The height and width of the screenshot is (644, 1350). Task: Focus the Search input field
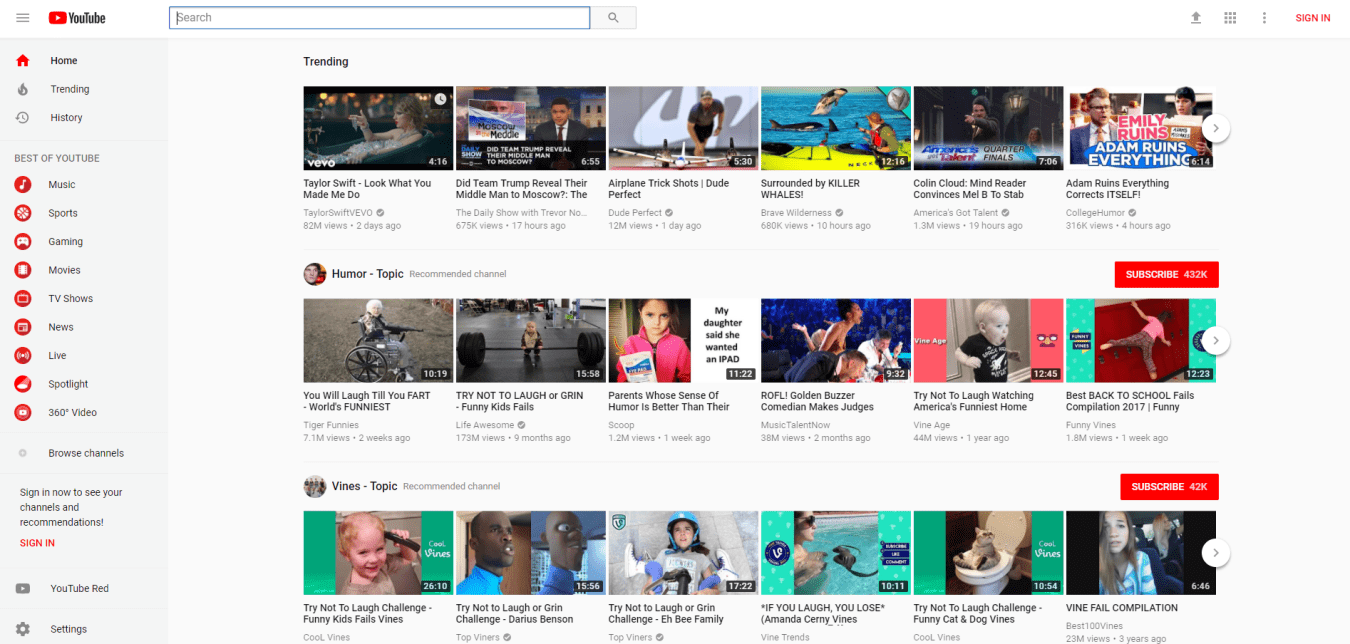pyautogui.click(x=380, y=18)
